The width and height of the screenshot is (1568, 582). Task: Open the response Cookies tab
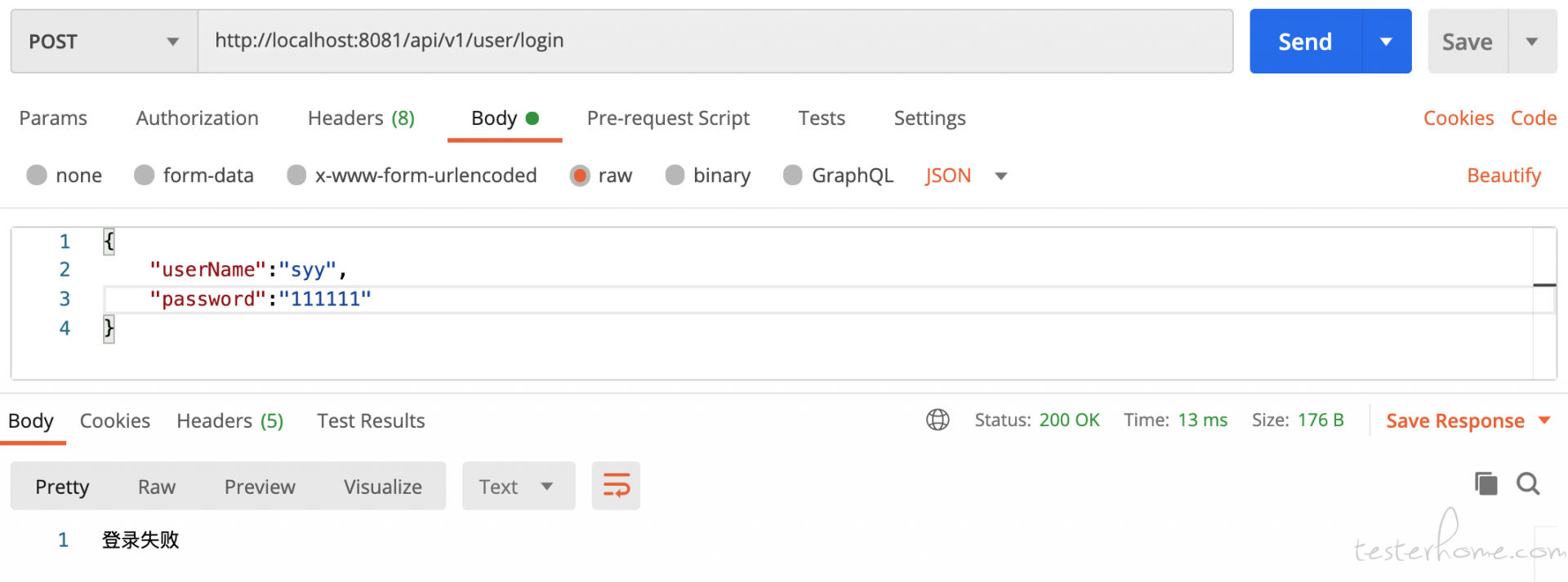pyautogui.click(x=115, y=420)
